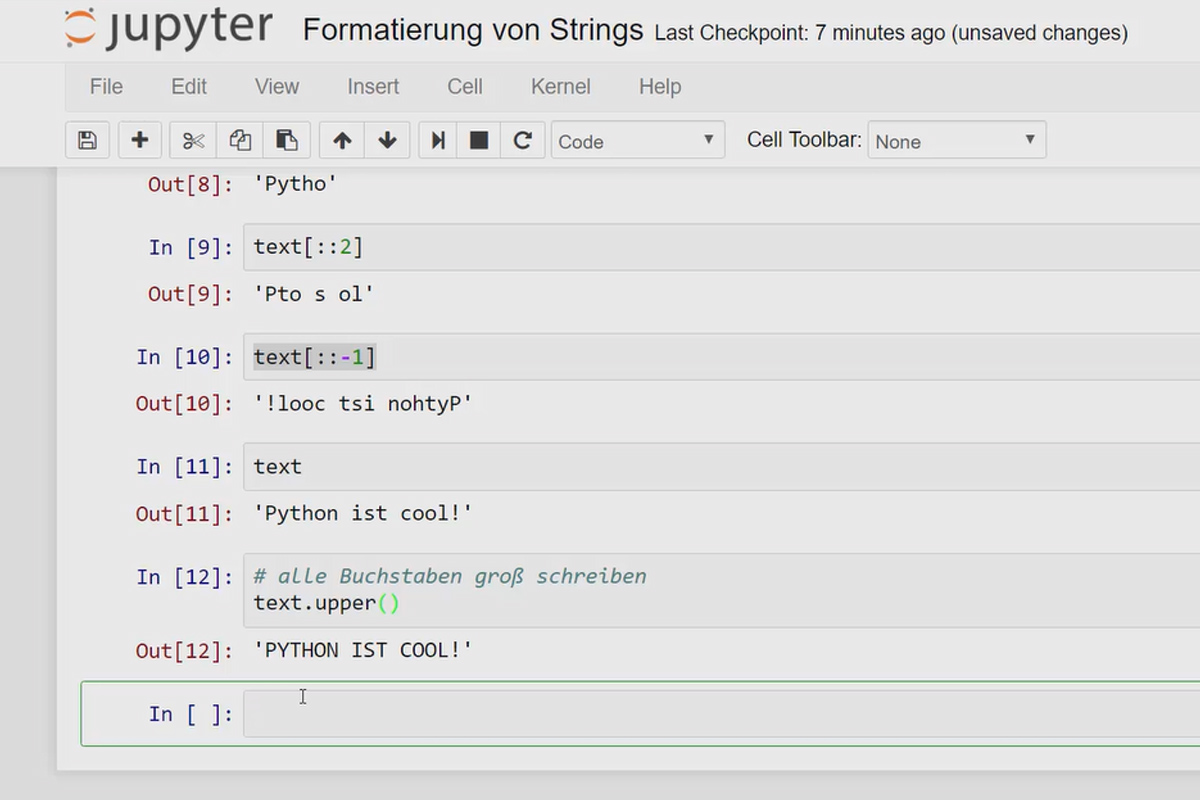Click the Out[10] prompt label
Screen dimensions: 1200x800
coord(184,404)
